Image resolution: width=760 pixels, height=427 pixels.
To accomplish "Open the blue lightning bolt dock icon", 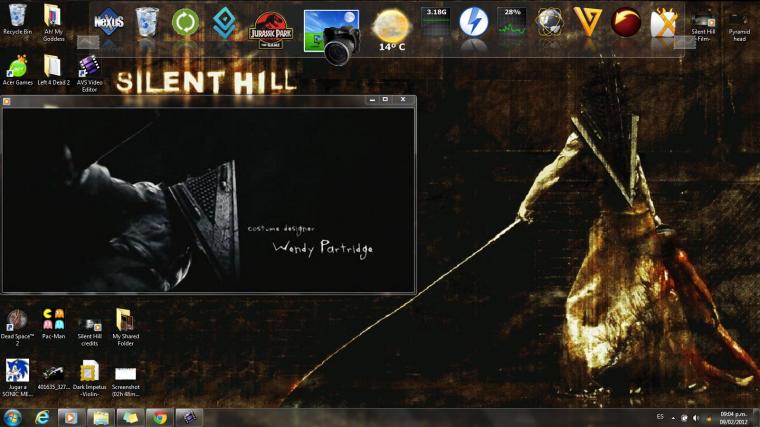I will click(474, 22).
